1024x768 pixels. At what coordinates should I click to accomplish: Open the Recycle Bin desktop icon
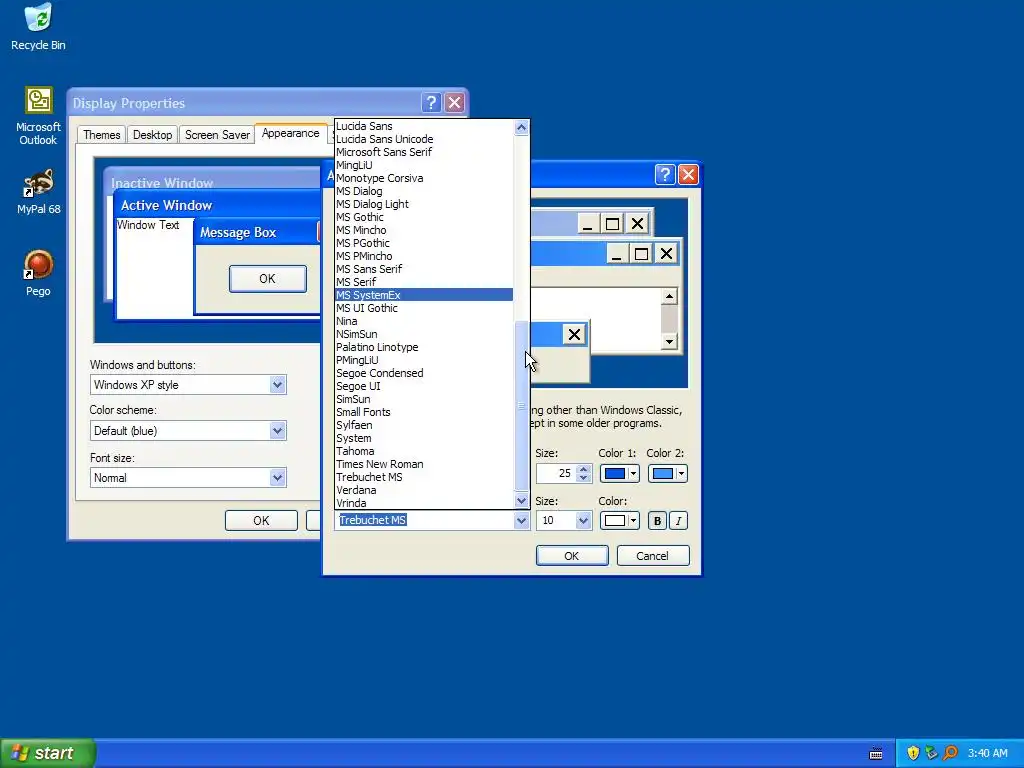click(x=38, y=26)
